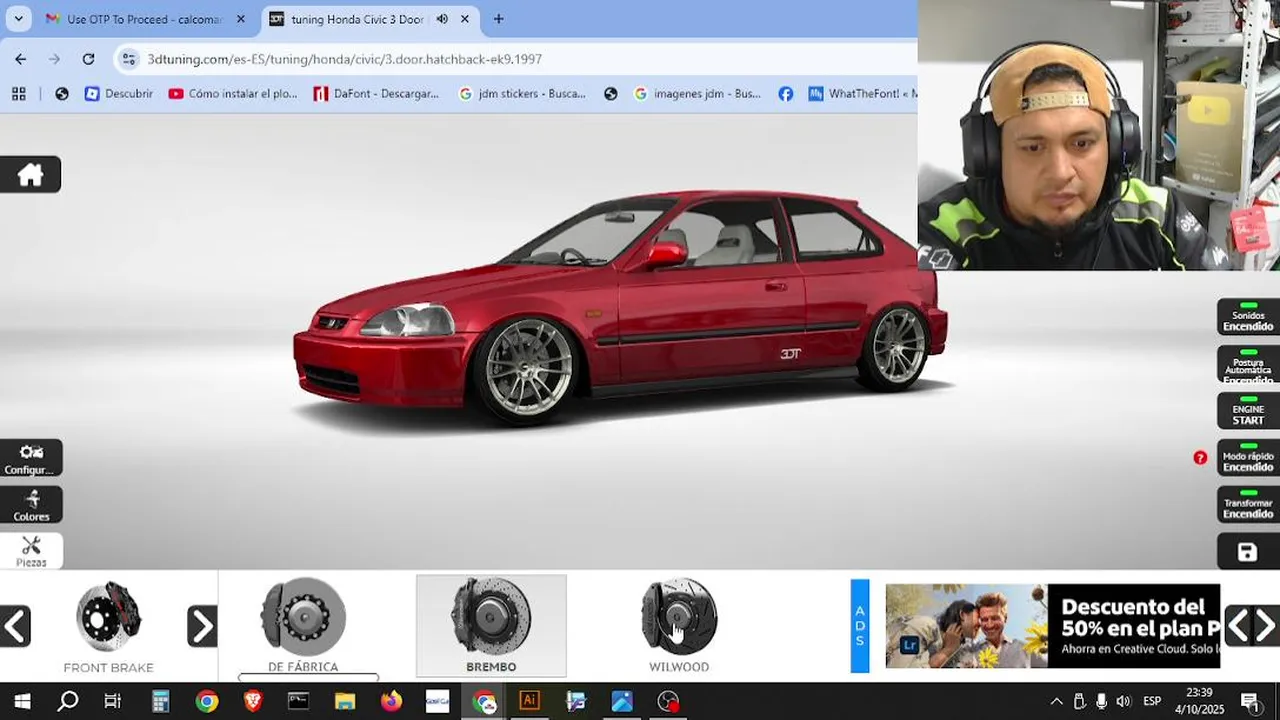Show hidden system tray icons
Screen dimensions: 1280x720
pyautogui.click(x=1056, y=701)
